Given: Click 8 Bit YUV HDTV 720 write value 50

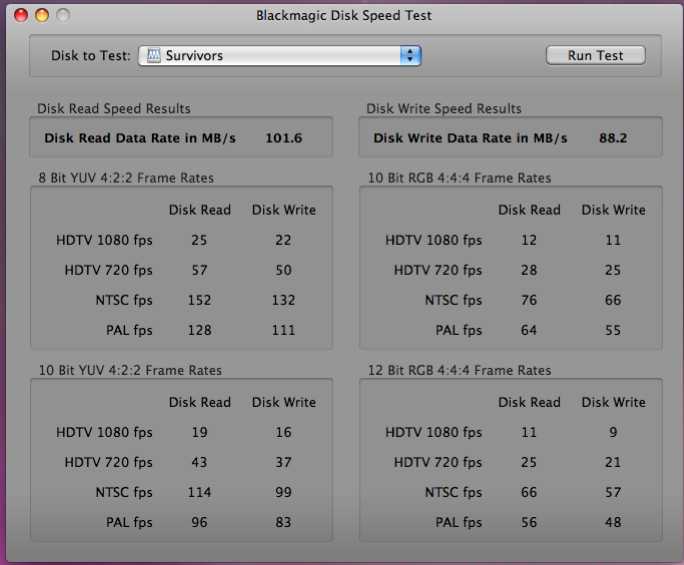Looking at the screenshot, I should coord(283,270).
